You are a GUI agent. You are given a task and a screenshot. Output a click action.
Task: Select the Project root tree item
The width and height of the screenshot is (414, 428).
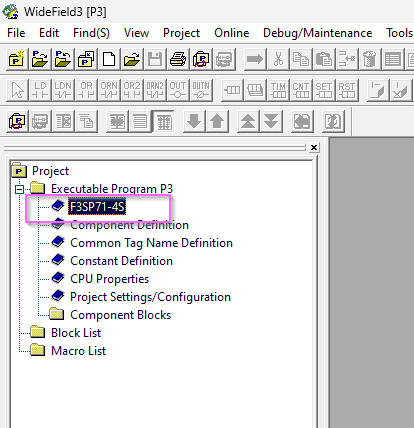(x=50, y=171)
